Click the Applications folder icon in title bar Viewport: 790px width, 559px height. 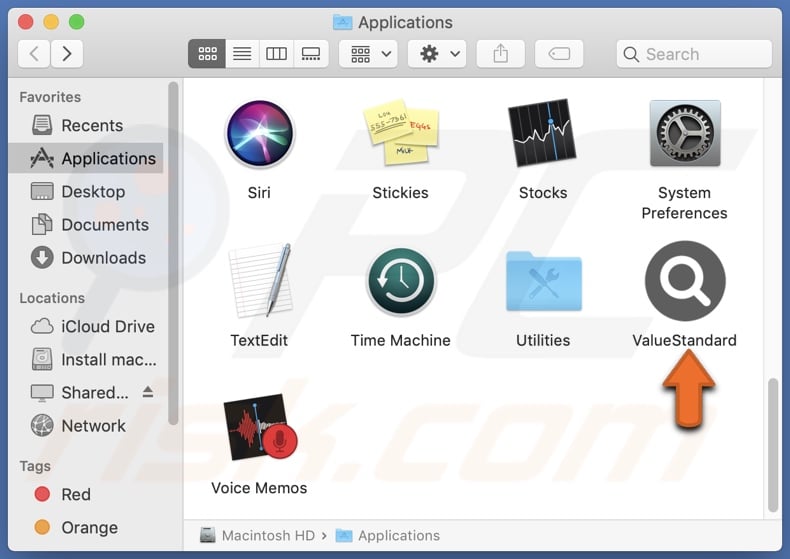(x=343, y=22)
